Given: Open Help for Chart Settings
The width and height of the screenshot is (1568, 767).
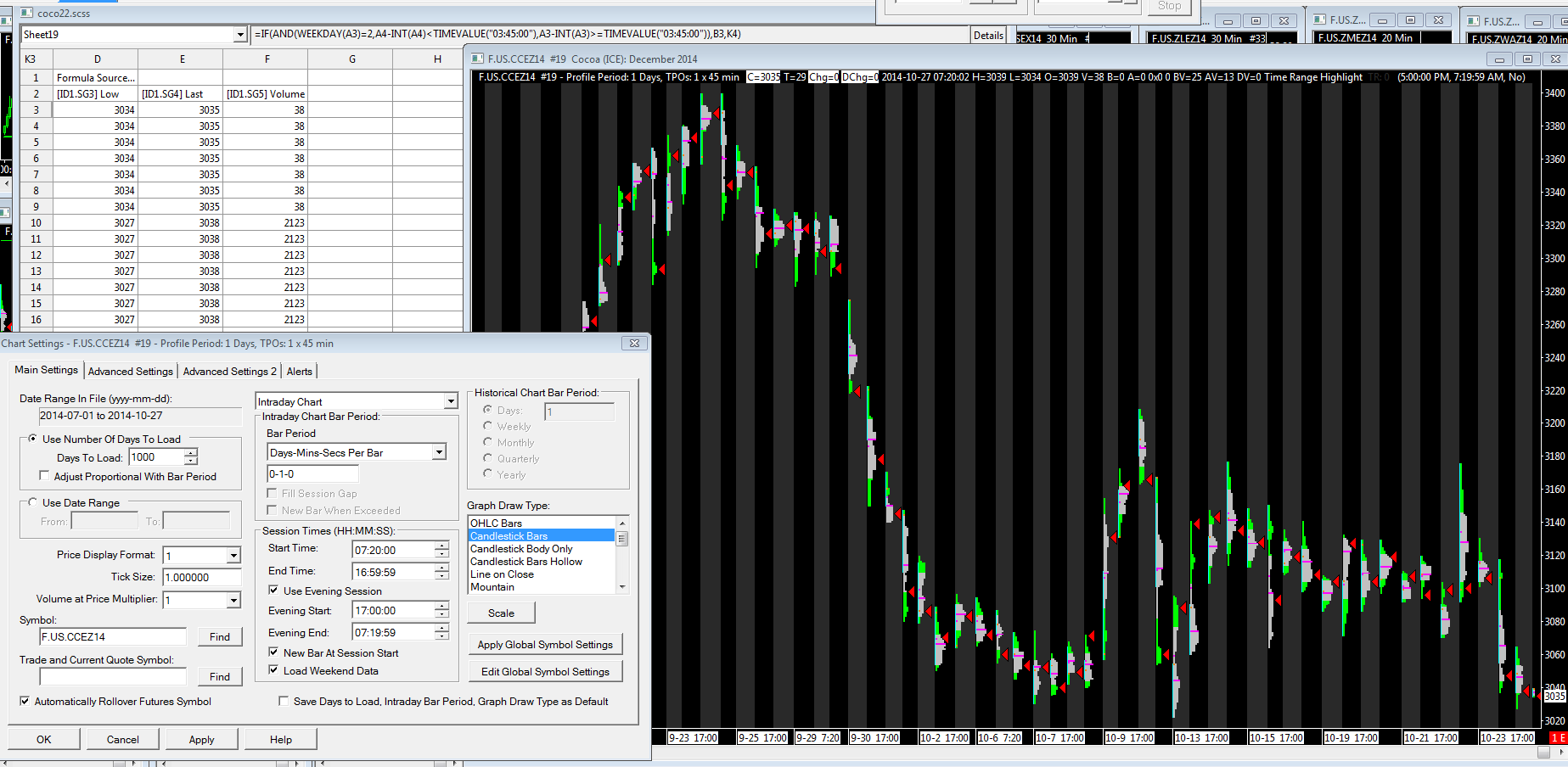Looking at the screenshot, I should click(x=281, y=739).
